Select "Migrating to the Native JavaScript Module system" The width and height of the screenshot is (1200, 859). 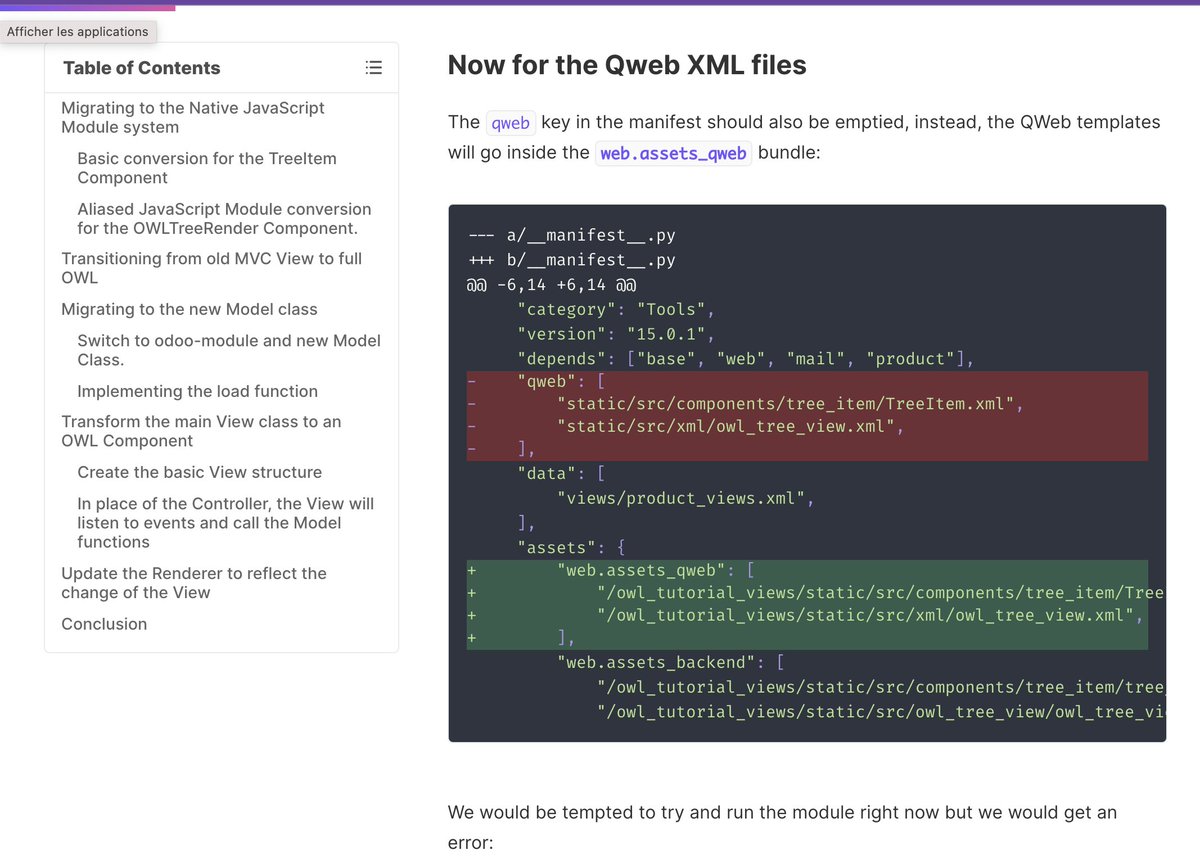coord(193,117)
